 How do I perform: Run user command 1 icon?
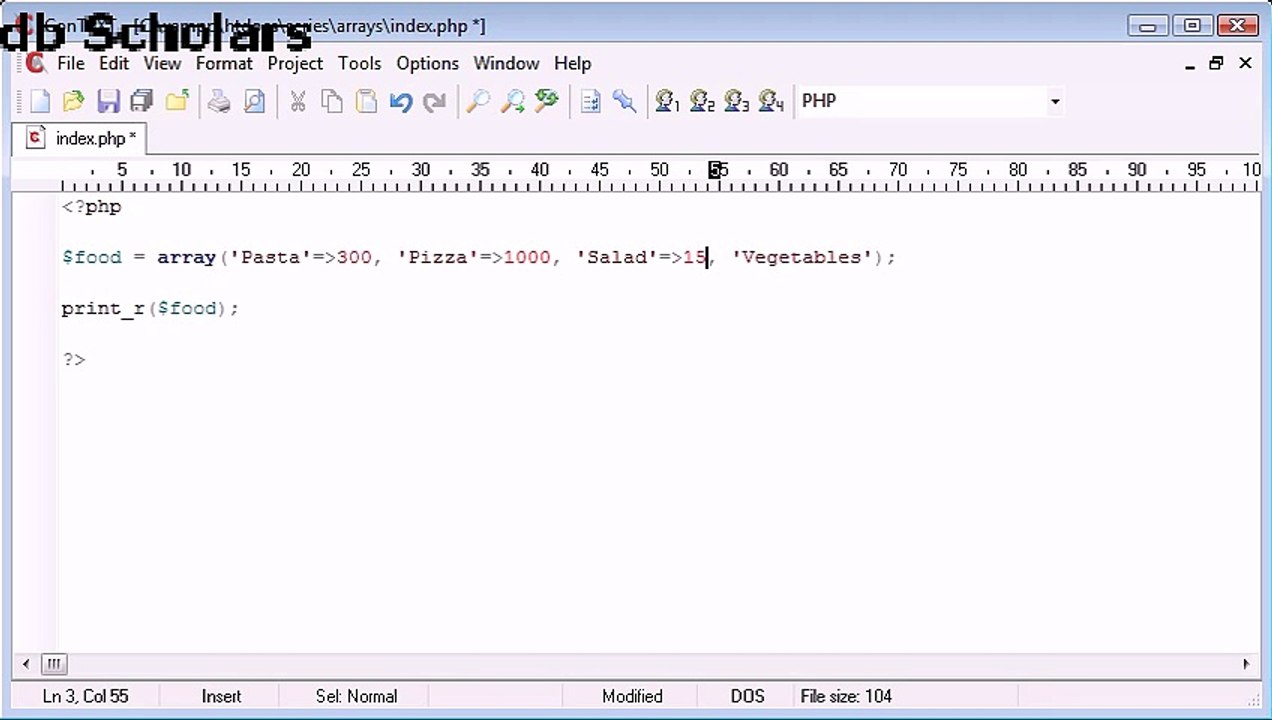pyautogui.click(x=667, y=101)
